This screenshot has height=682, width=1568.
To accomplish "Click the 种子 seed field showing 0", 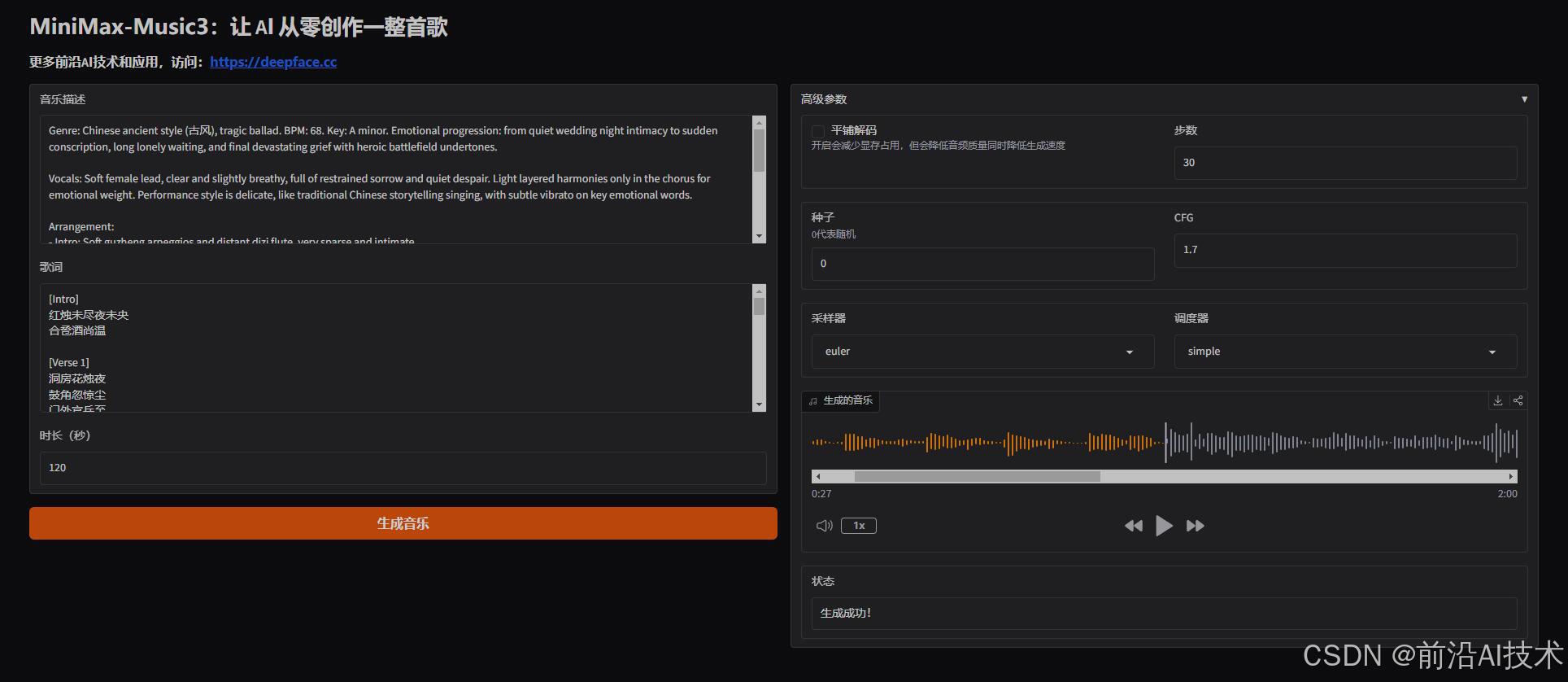I will point(982,264).
